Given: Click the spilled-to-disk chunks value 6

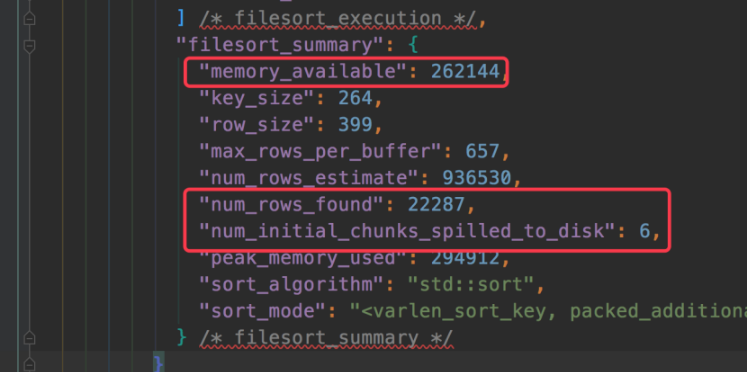Looking at the screenshot, I should coord(645,232).
